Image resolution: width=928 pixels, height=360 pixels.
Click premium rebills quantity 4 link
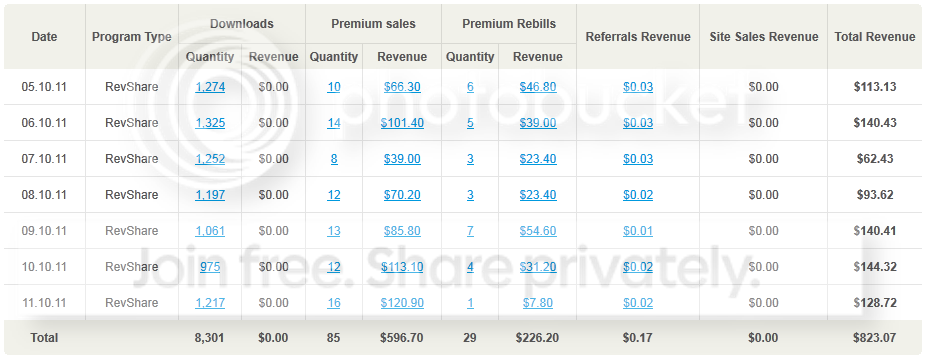470,267
